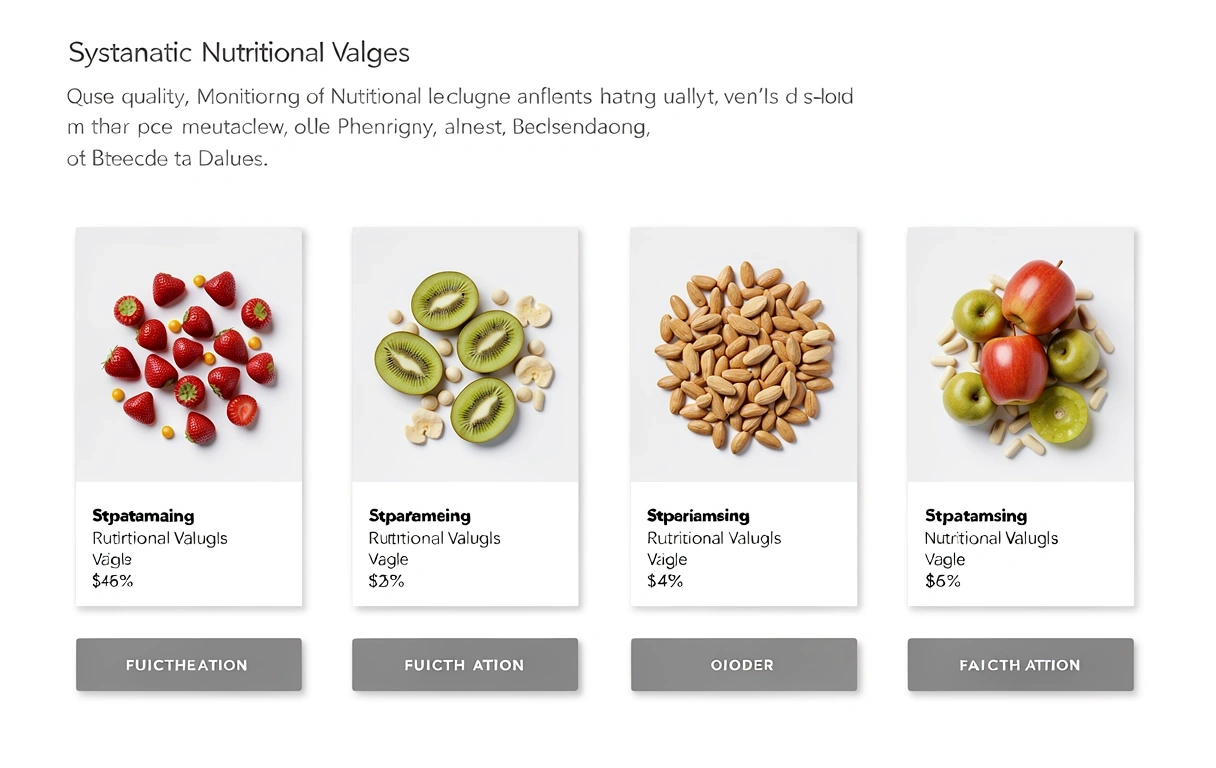Open the Stparameing card title
The width and height of the screenshot is (1216, 768).
coord(419,516)
